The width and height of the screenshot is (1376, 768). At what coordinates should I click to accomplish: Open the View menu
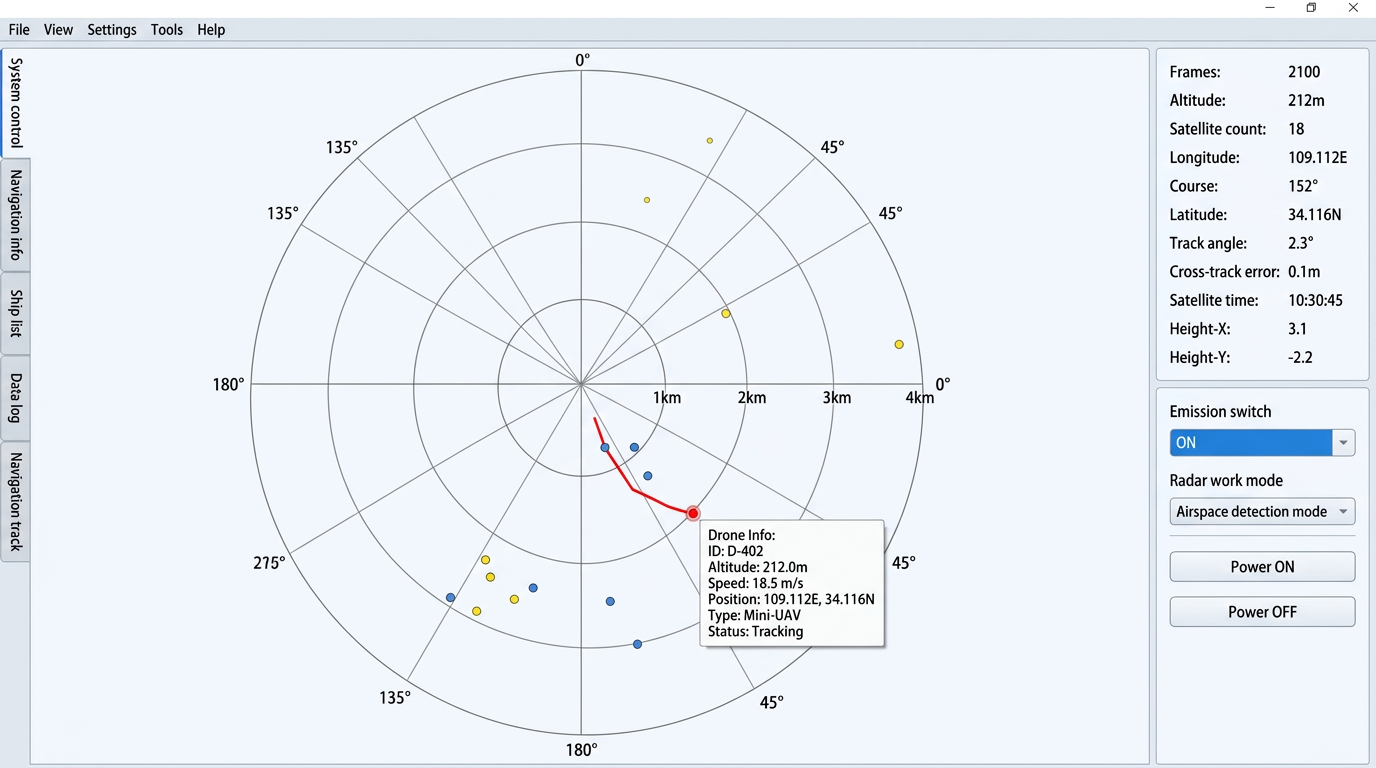click(x=58, y=30)
